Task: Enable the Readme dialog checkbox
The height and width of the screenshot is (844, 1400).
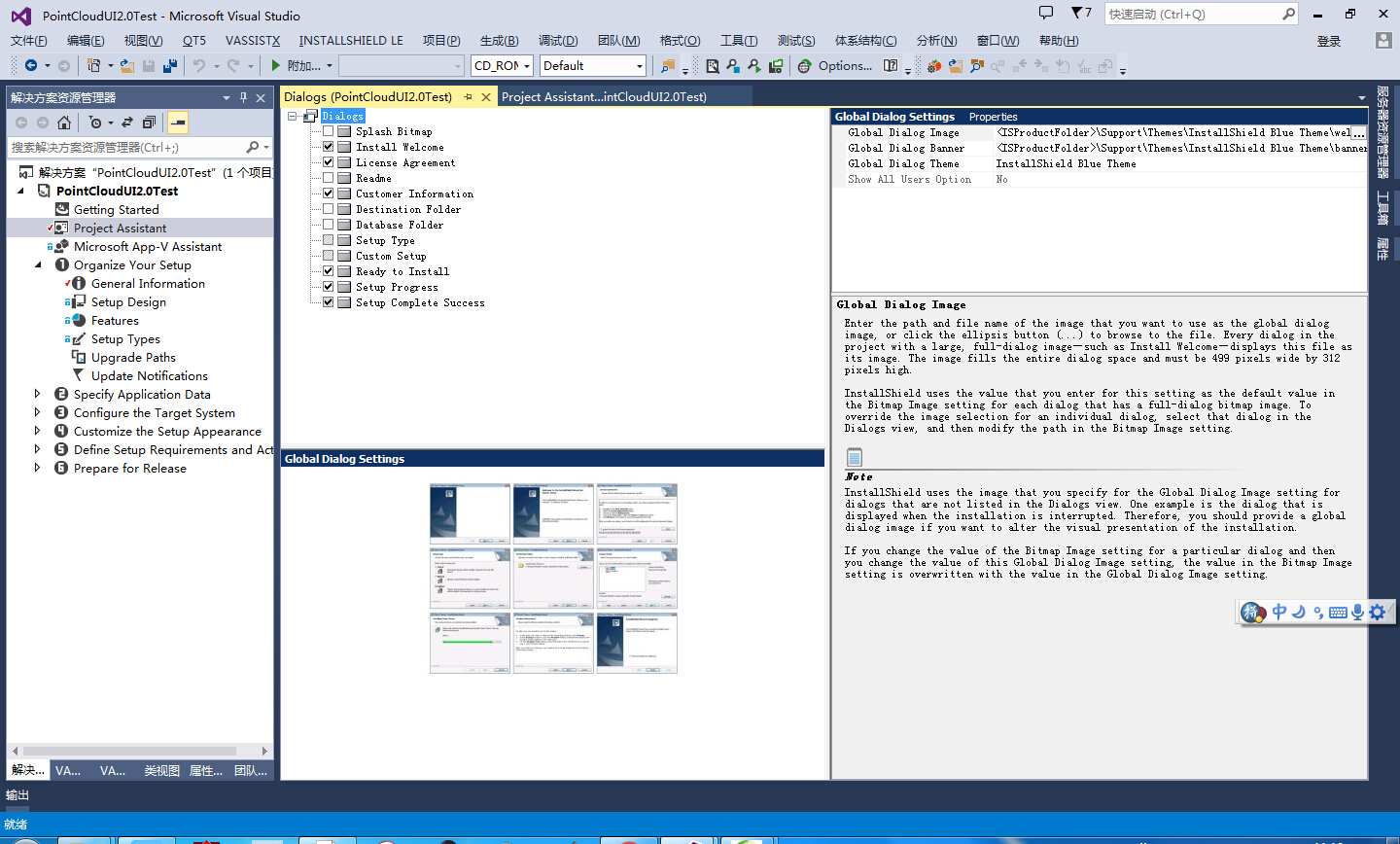Action: [x=329, y=178]
